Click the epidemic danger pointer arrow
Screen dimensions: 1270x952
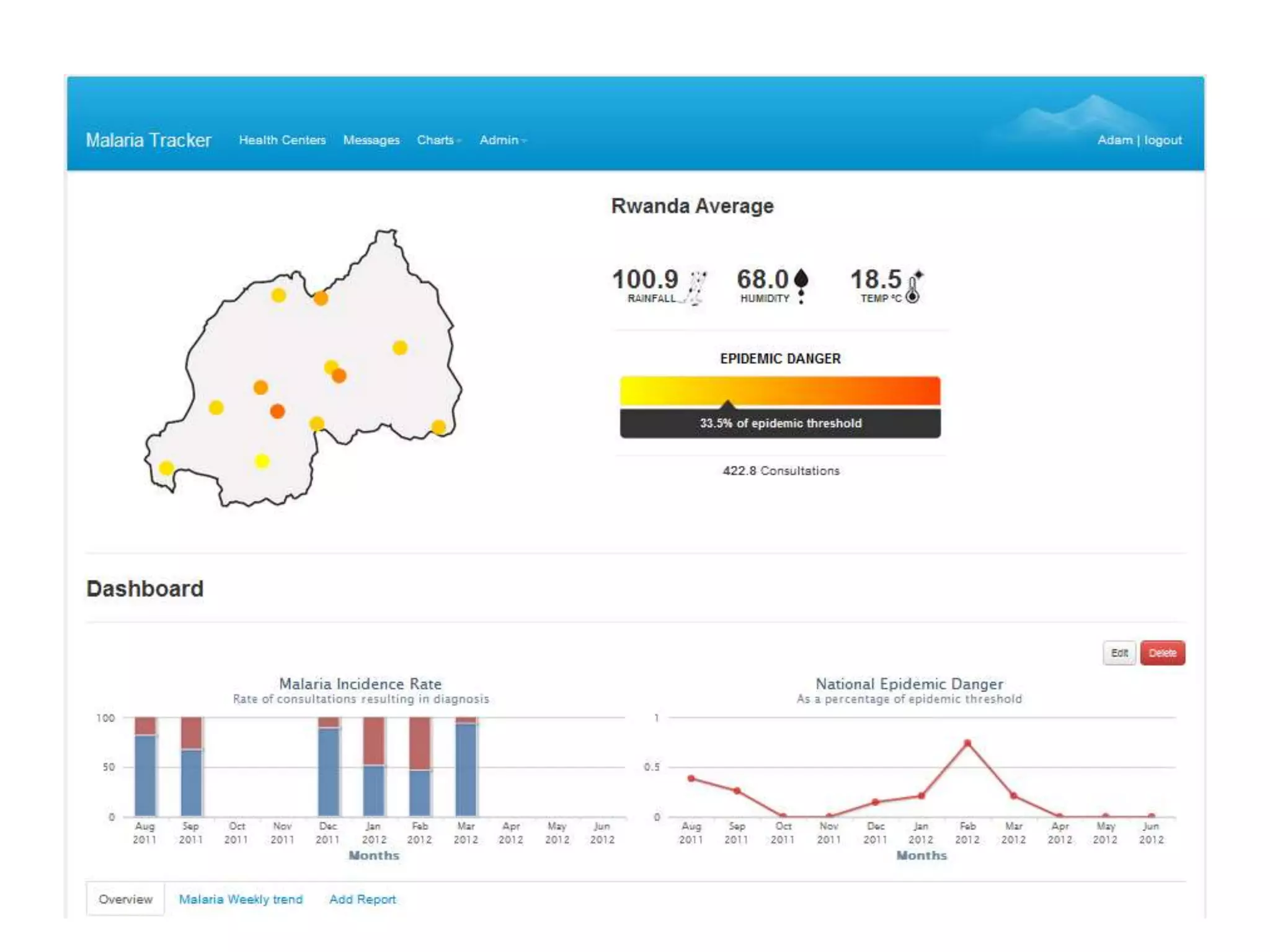728,404
